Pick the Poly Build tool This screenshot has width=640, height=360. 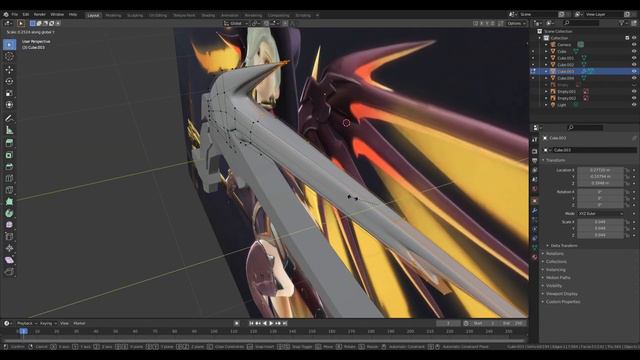pyautogui.click(x=9, y=202)
